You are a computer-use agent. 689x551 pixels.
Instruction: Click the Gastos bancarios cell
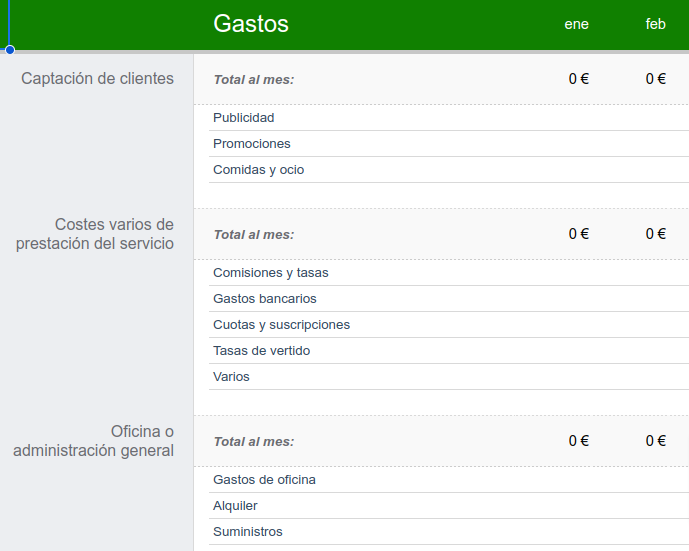[x=265, y=299]
